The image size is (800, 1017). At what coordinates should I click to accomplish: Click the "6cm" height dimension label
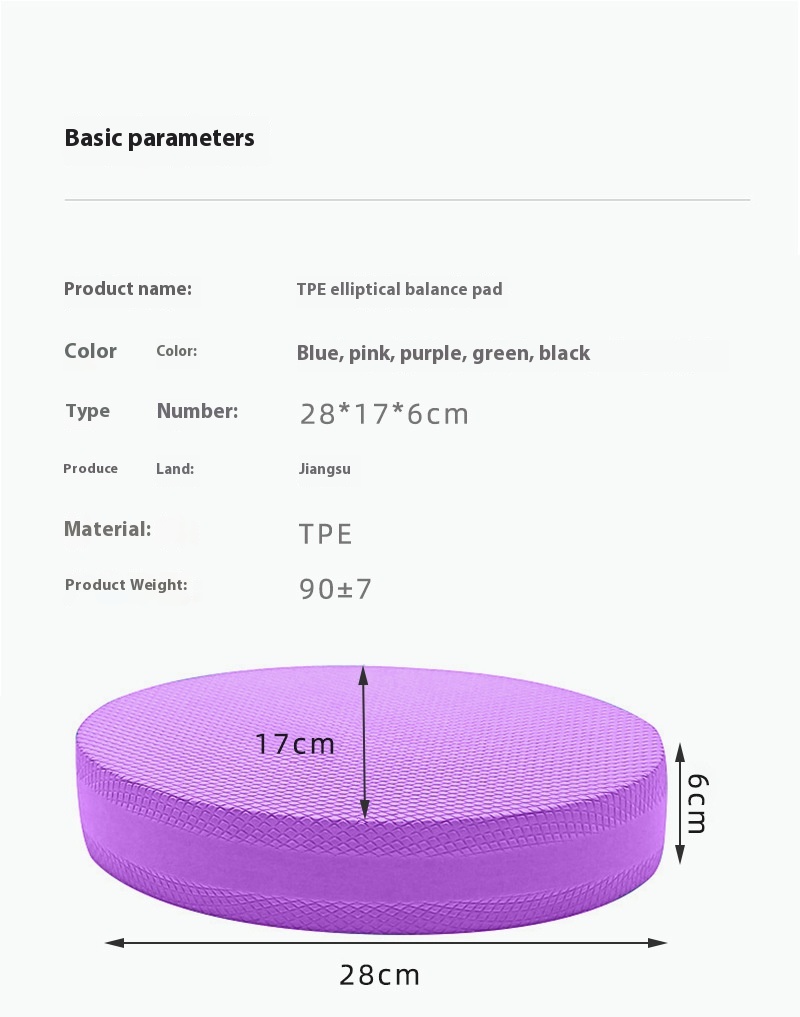697,803
